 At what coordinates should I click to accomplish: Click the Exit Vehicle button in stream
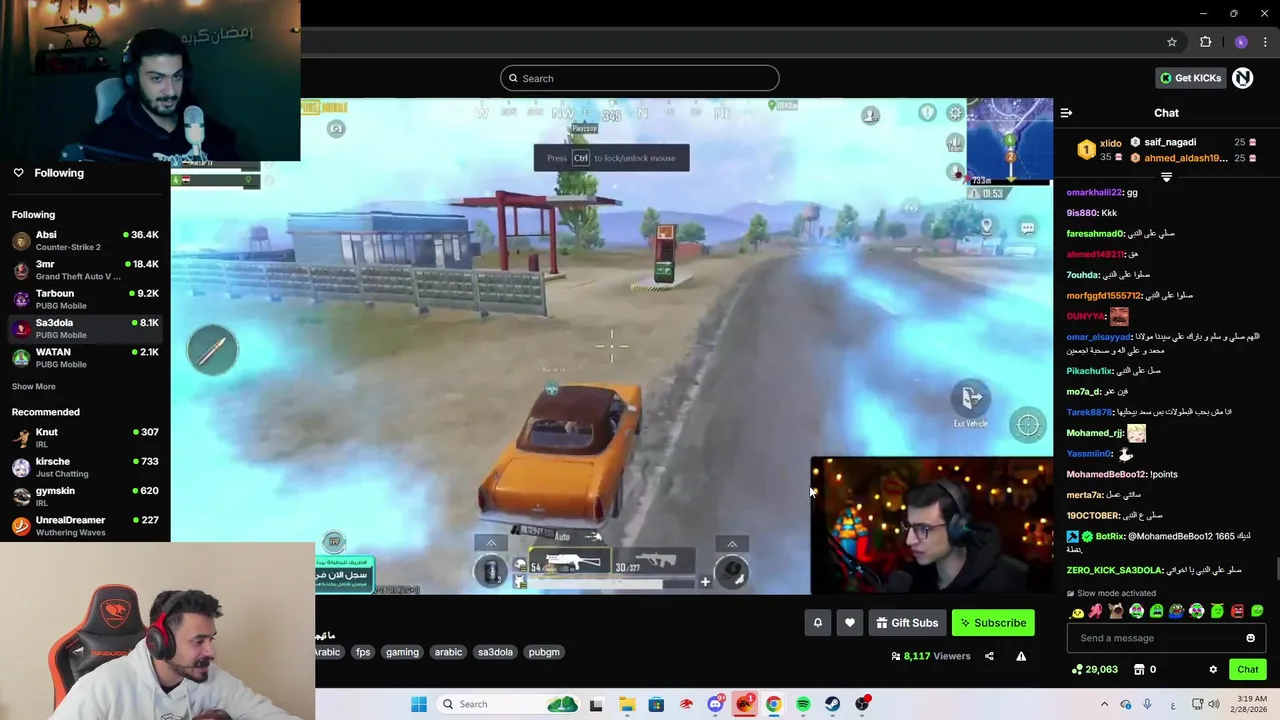pyautogui.click(x=971, y=403)
